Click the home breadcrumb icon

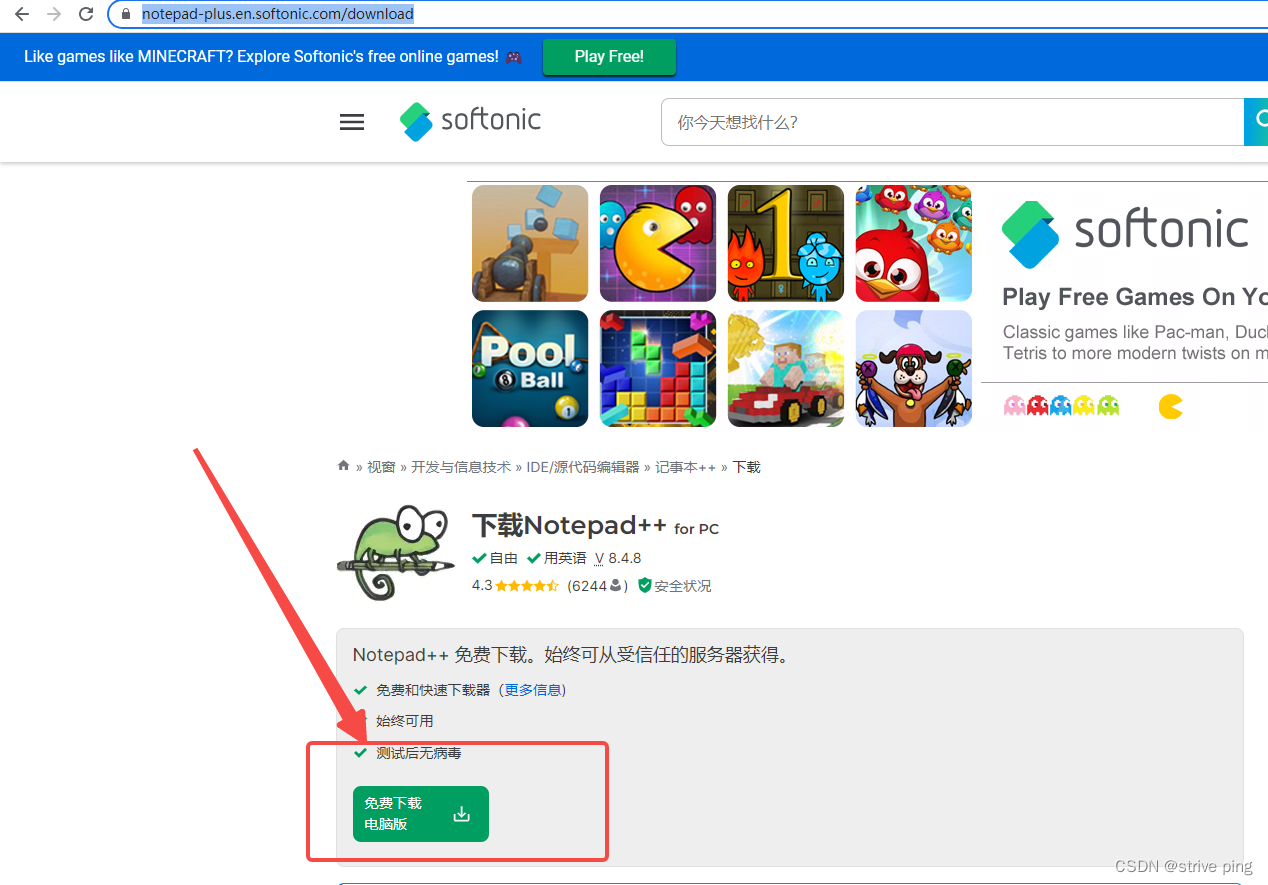click(x=344, y=466)
